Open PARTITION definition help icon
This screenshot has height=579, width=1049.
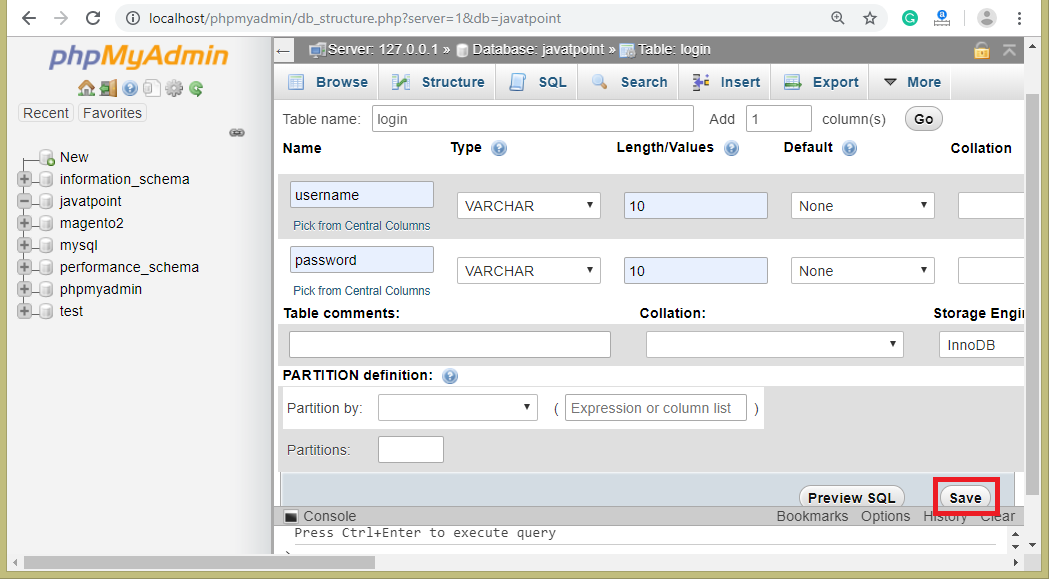click(x=450, y=376)
